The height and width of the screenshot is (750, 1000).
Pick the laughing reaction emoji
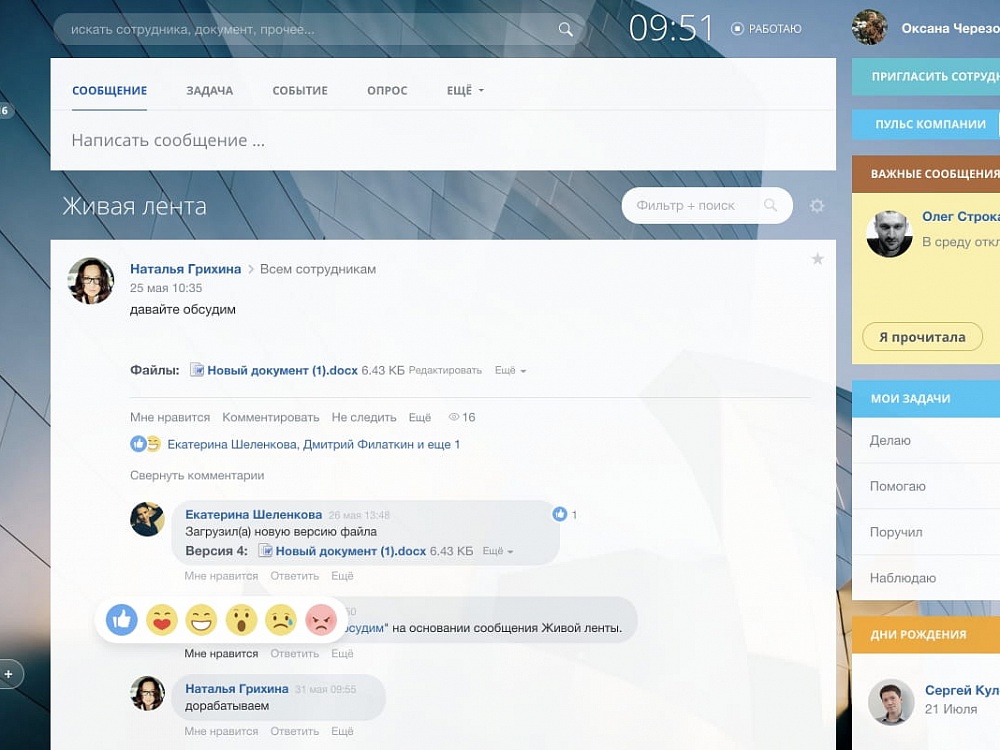click(x=201, y=619)
